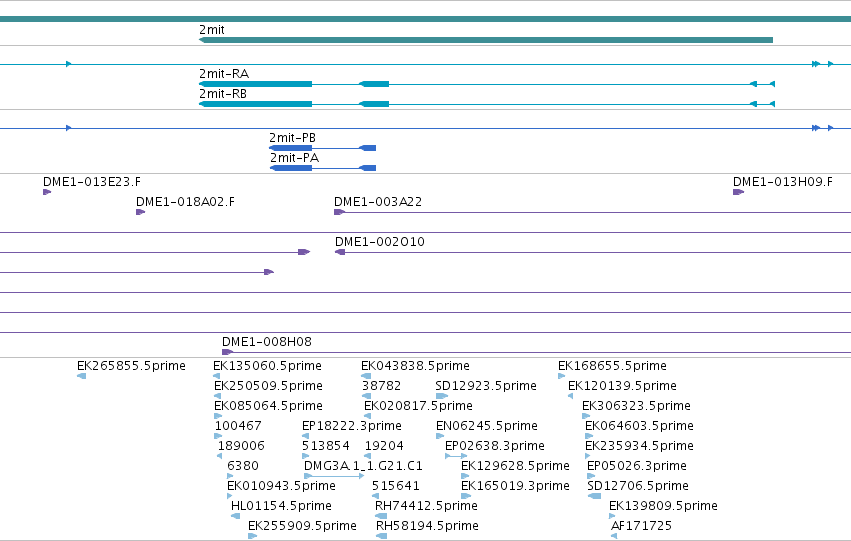Click the EK306323.5prime EST marker

coord(586,416)
